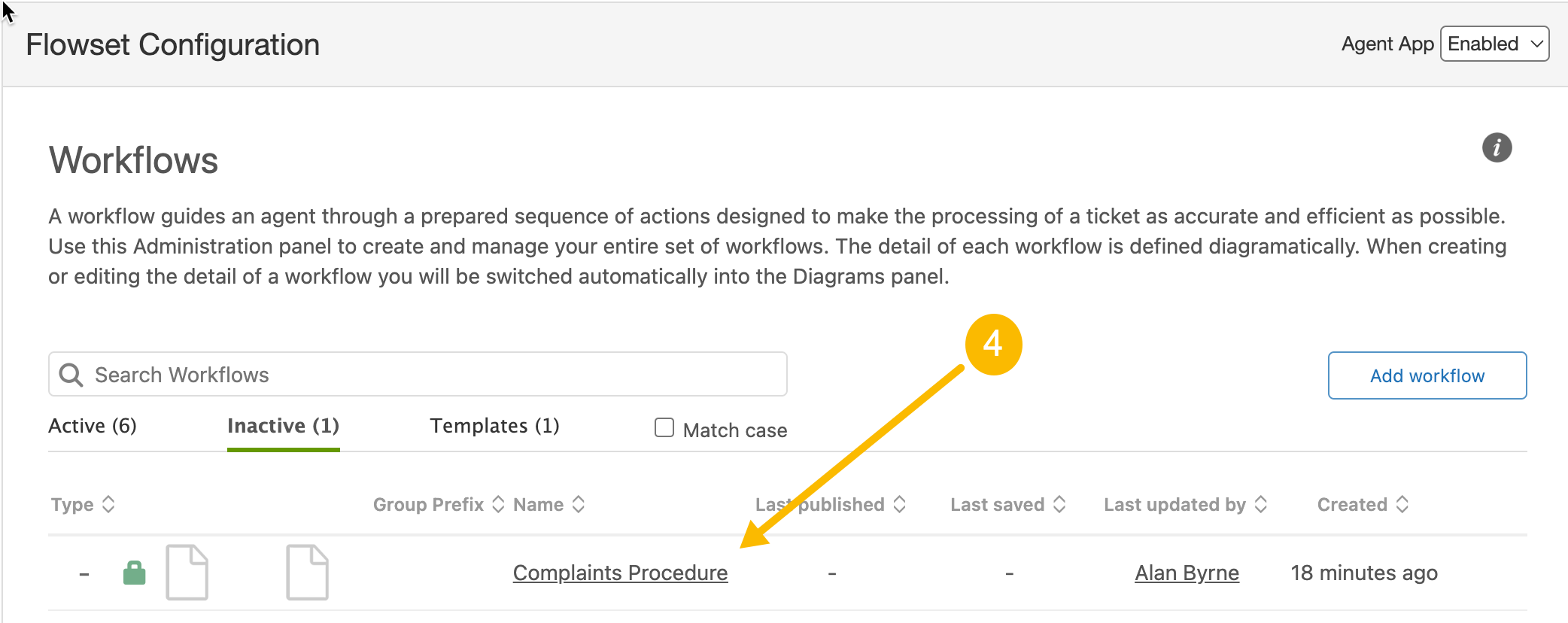Screen dimensions: 1568x623
Task: Sort by Name column arrows
Action: tap(579, 504)
